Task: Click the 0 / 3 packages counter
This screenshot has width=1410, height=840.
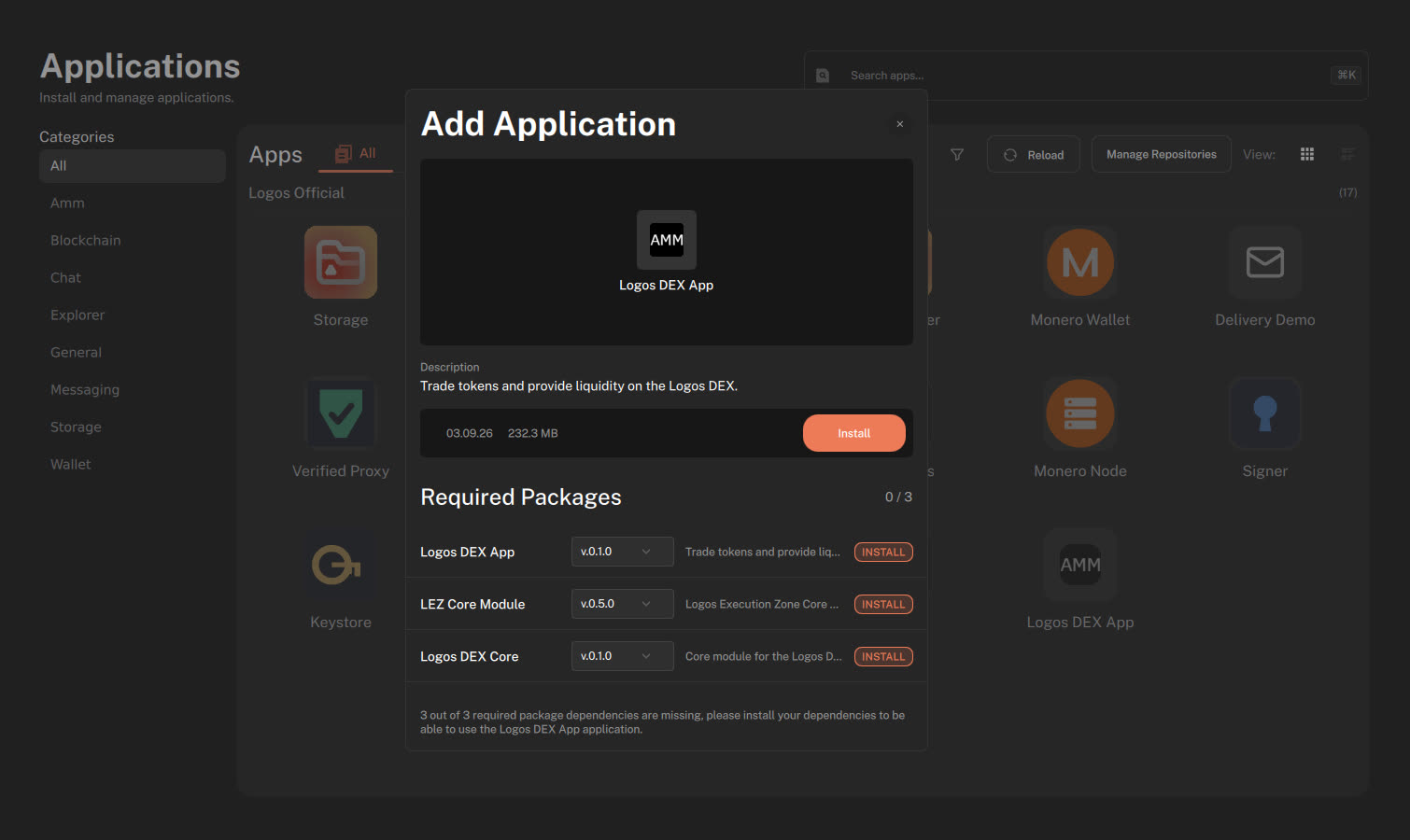Action: (x=898, y=497)
